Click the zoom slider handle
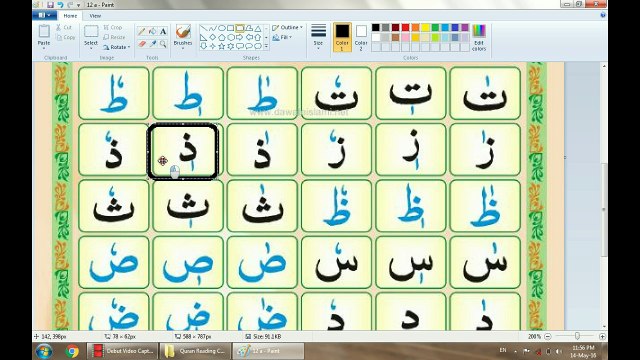640x360 pixels. click(577, 336)
